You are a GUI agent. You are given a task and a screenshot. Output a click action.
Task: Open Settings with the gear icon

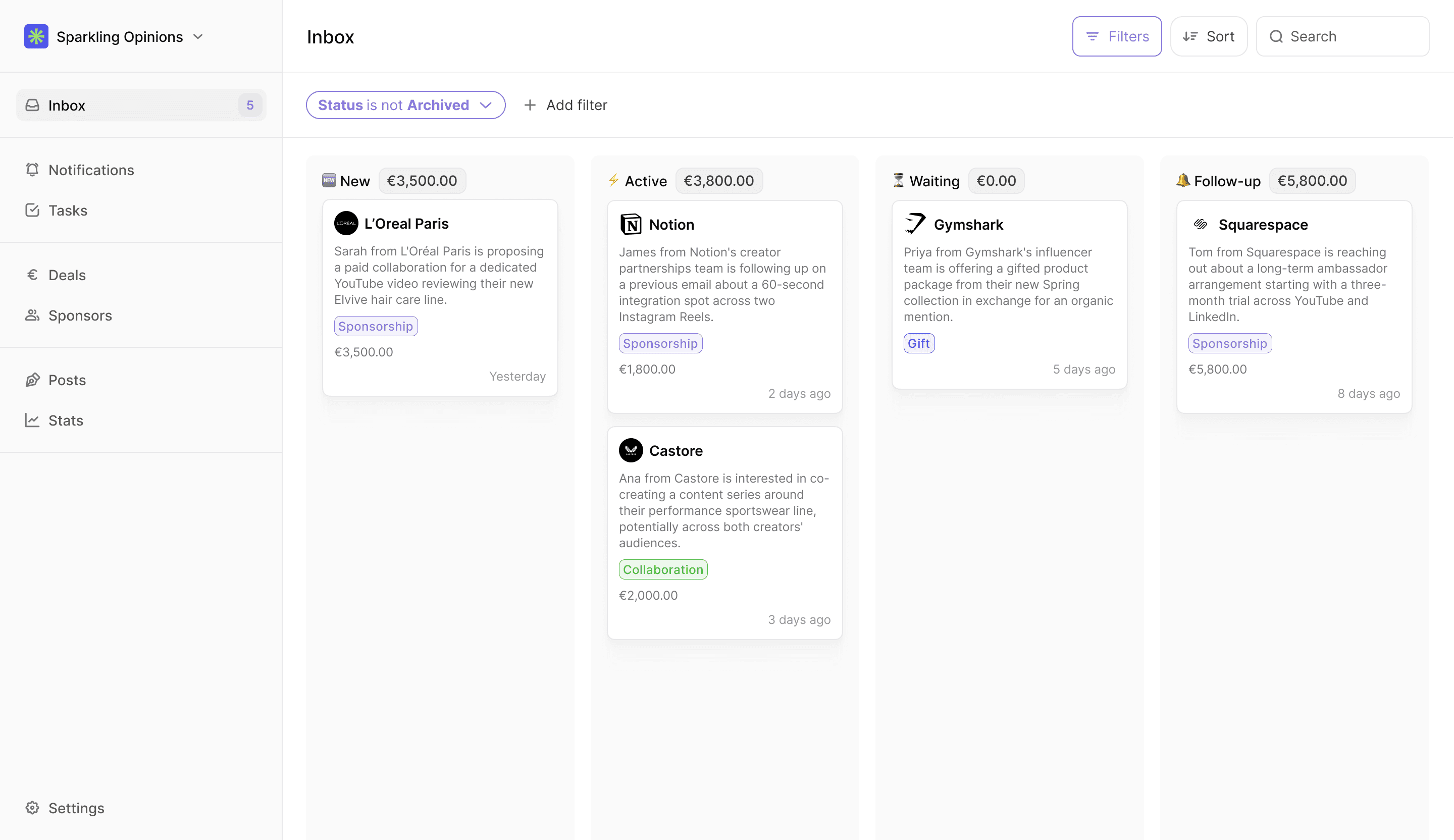[32, 808]
